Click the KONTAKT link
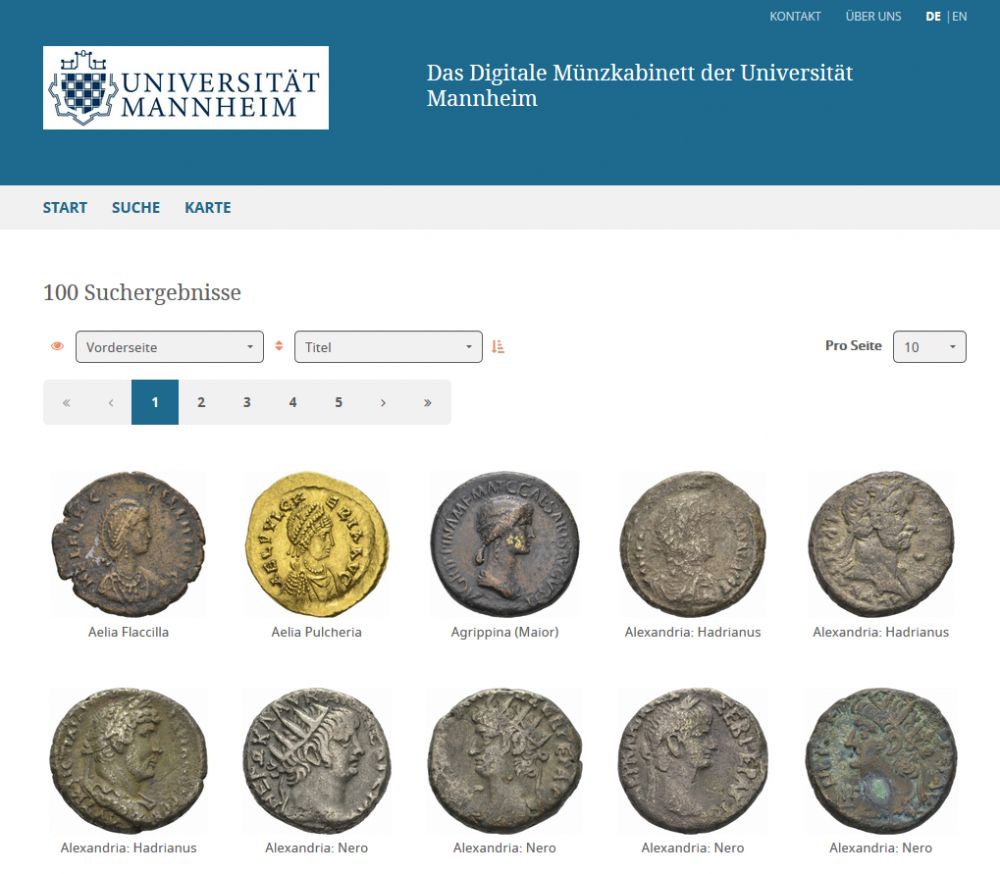 tap(795, 16)
